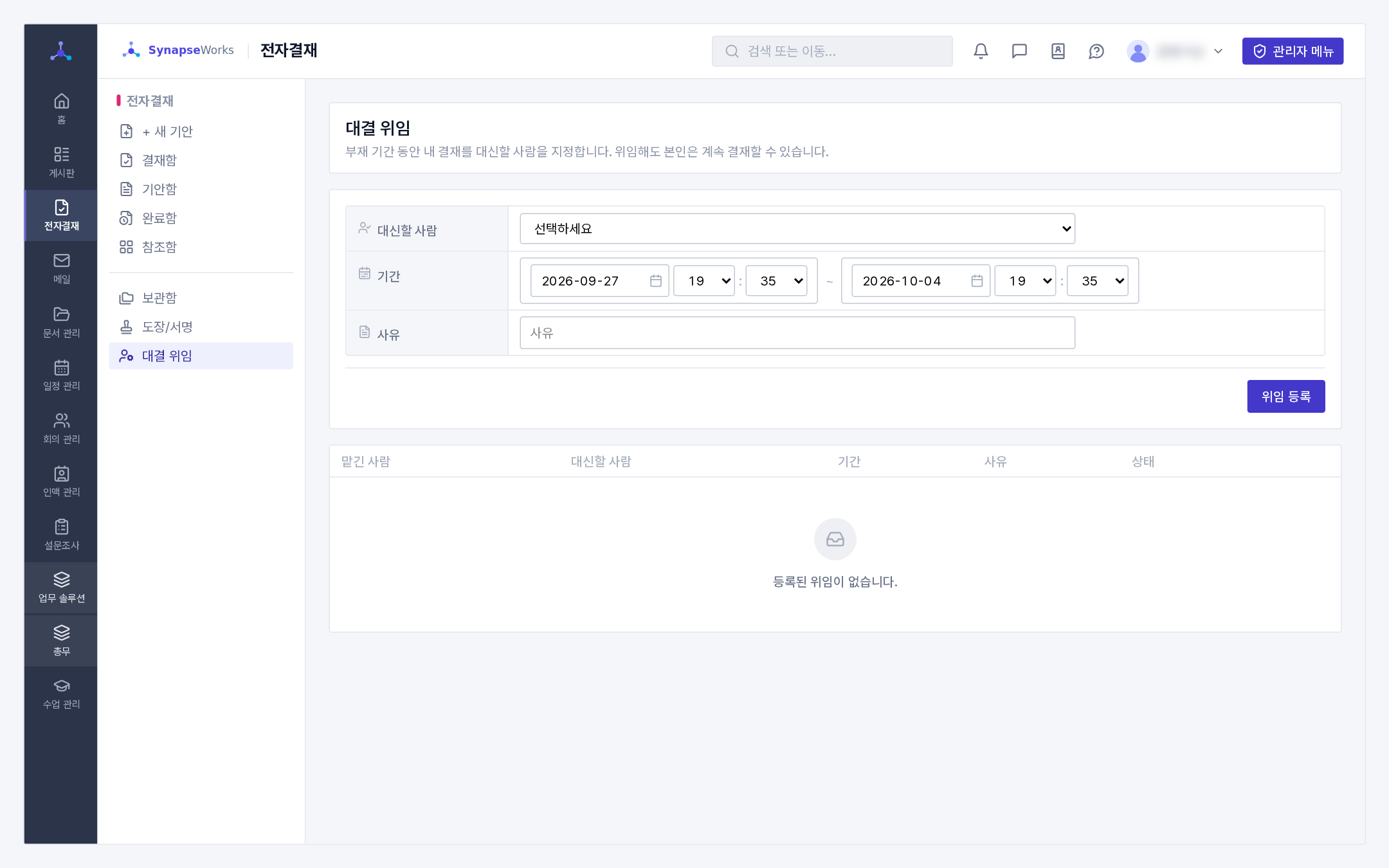Open the end hour dropdown

coord(1025,281)
